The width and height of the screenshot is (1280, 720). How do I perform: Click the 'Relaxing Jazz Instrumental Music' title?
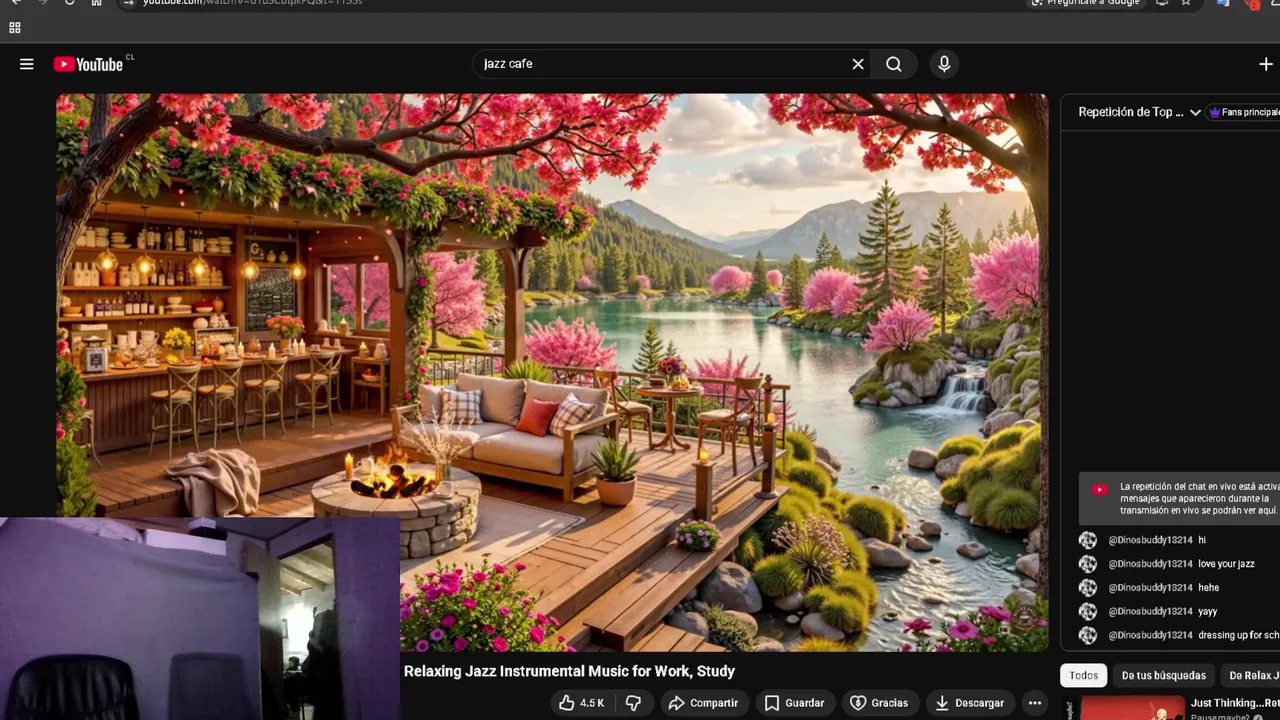[569, 671]
